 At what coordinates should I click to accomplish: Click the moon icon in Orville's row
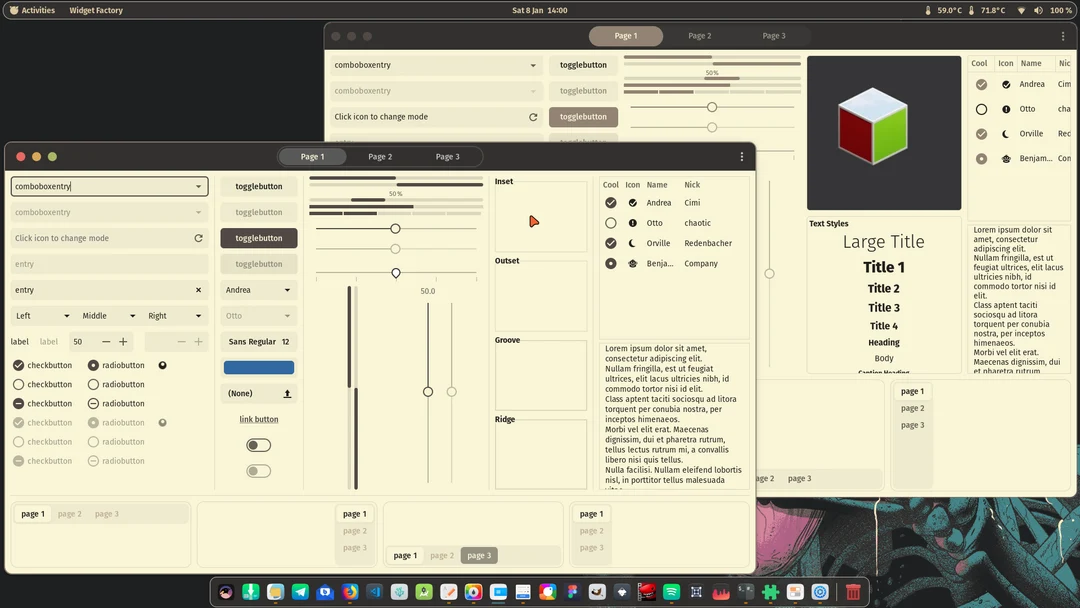pyautogui.click(x=632, y=243)
